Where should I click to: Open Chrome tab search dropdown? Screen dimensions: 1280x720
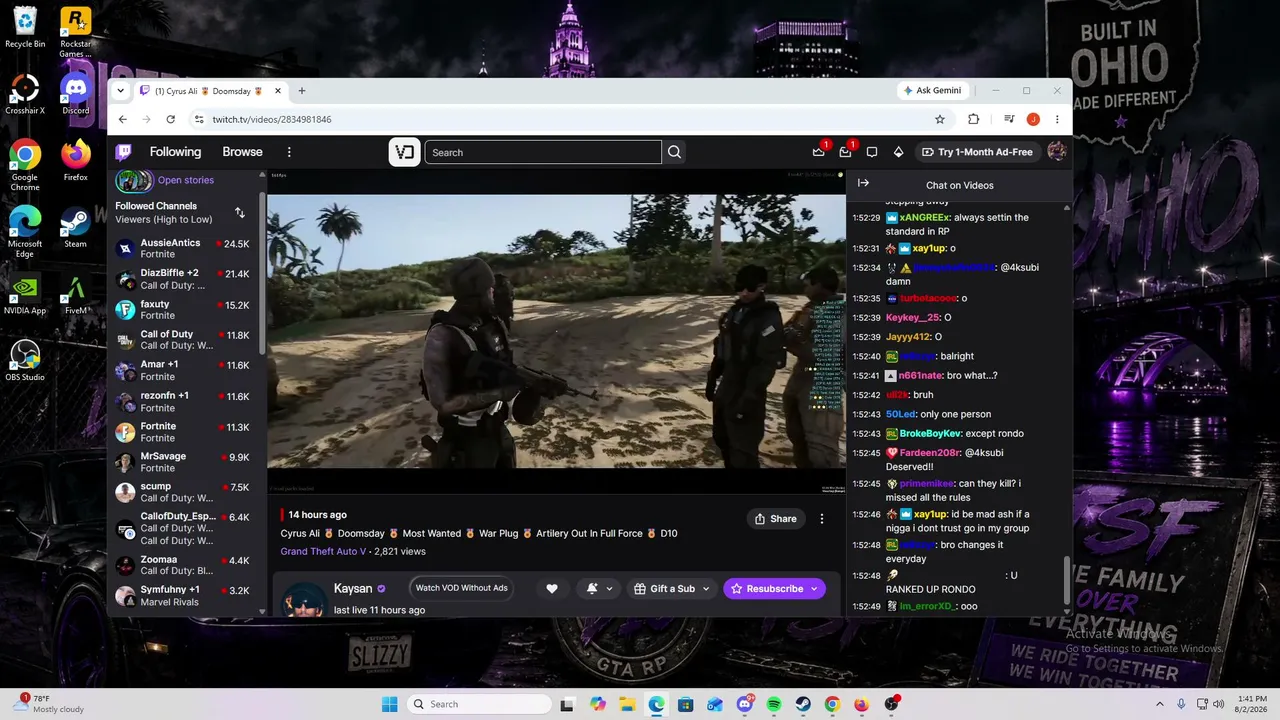121,91
